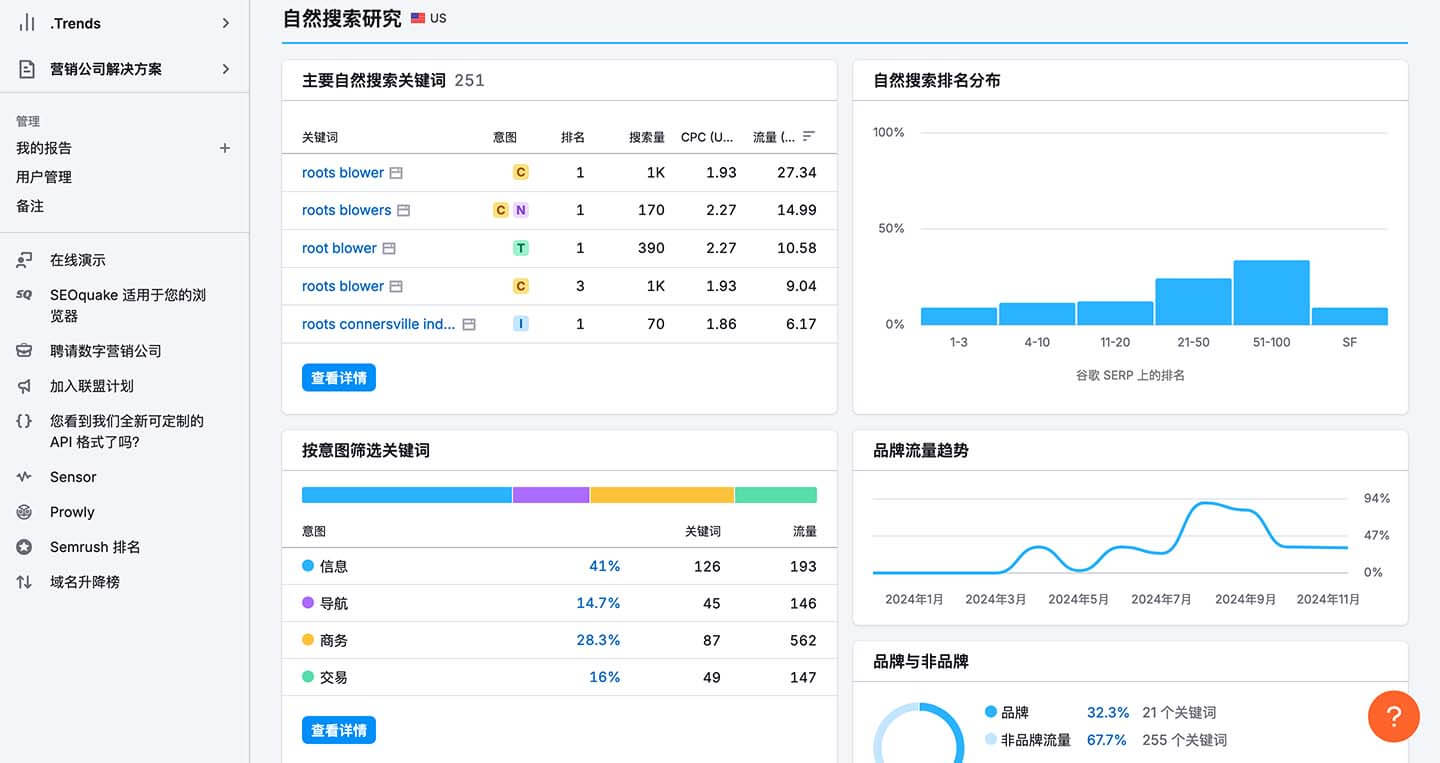This screenshot has height=763, width=1440.
Task: Click the brand traffic trend line chart
Action: [x=1110, y=538]
